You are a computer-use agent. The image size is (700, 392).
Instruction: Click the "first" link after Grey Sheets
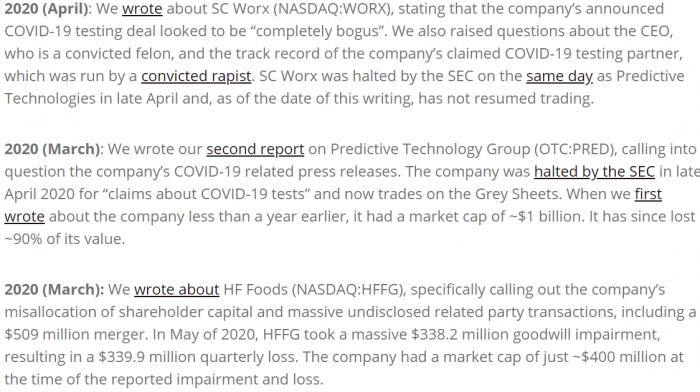pyautogui.click(x=648, y=194)
